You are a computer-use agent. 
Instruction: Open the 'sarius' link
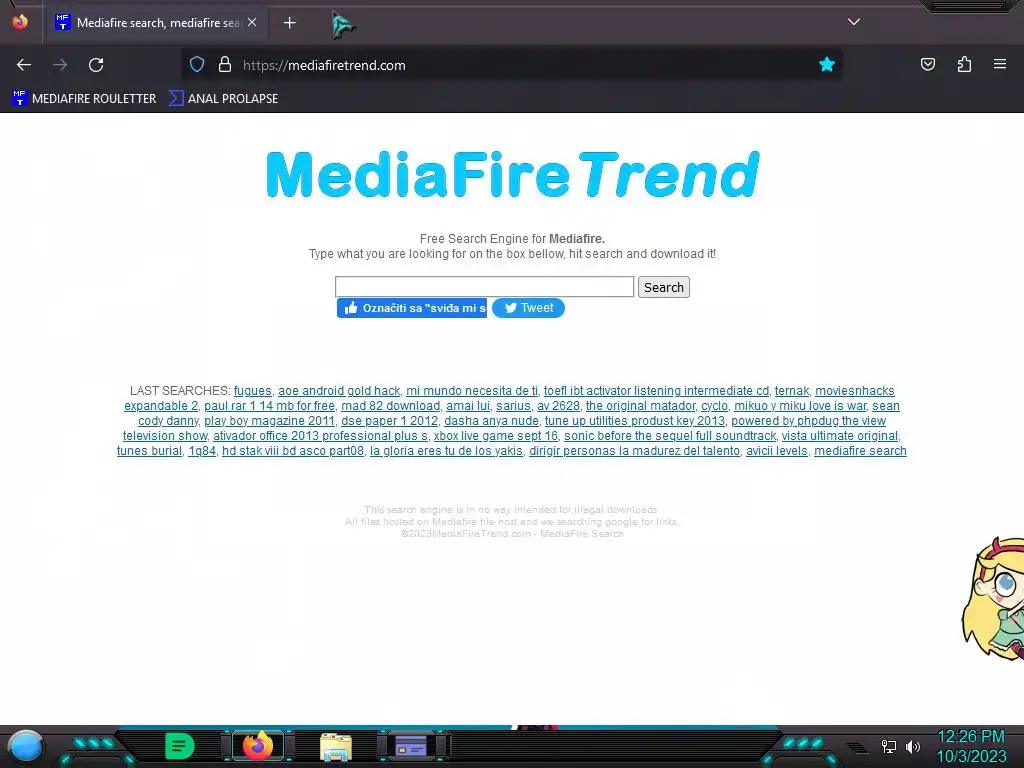(x=513, y=406)
